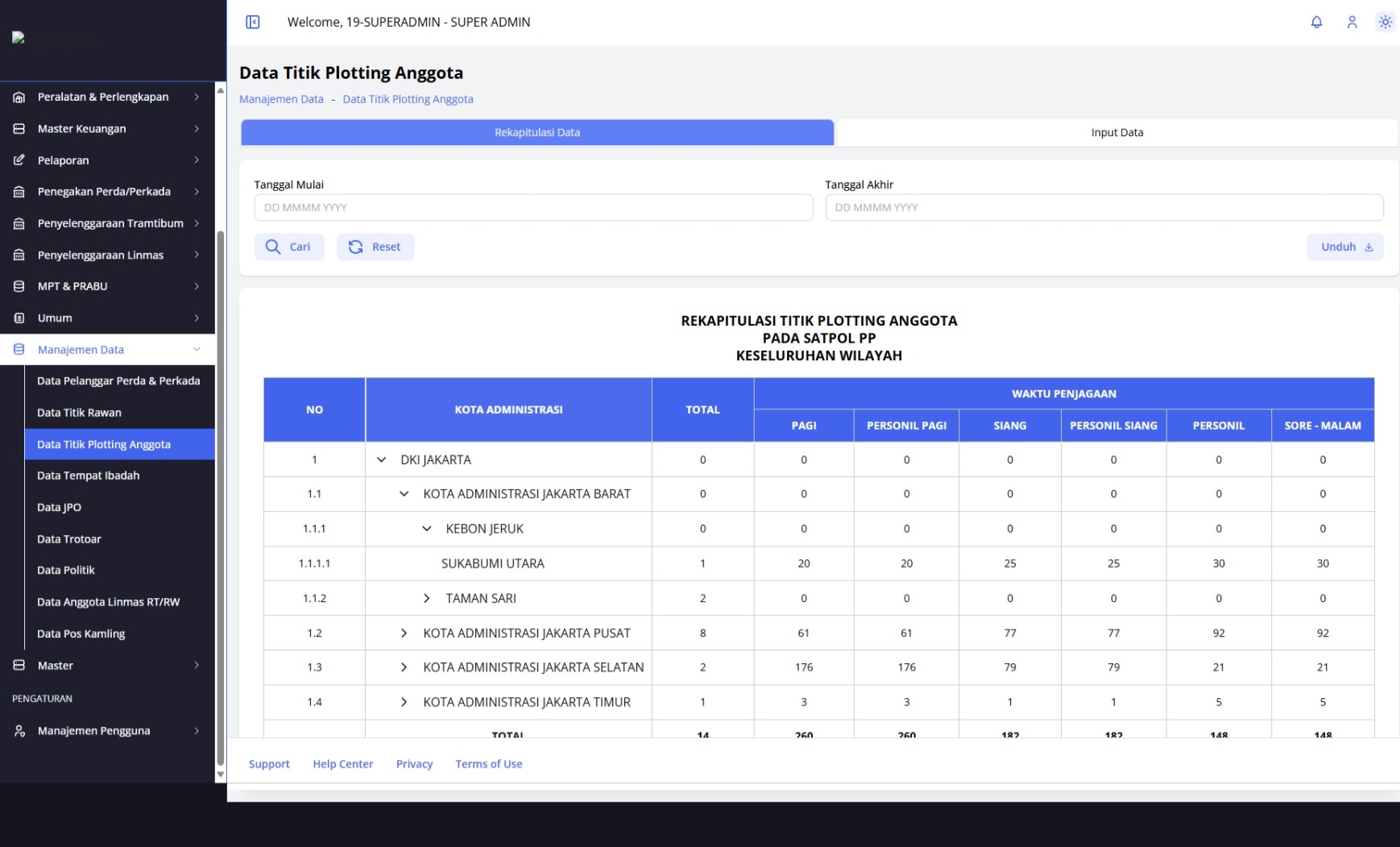Expand KOTA ADMINISTRASI JAKARTA PUSAT row
The width and height of the screenshot is (1400, 847).
pyautogui.click(x=404, y=633)
